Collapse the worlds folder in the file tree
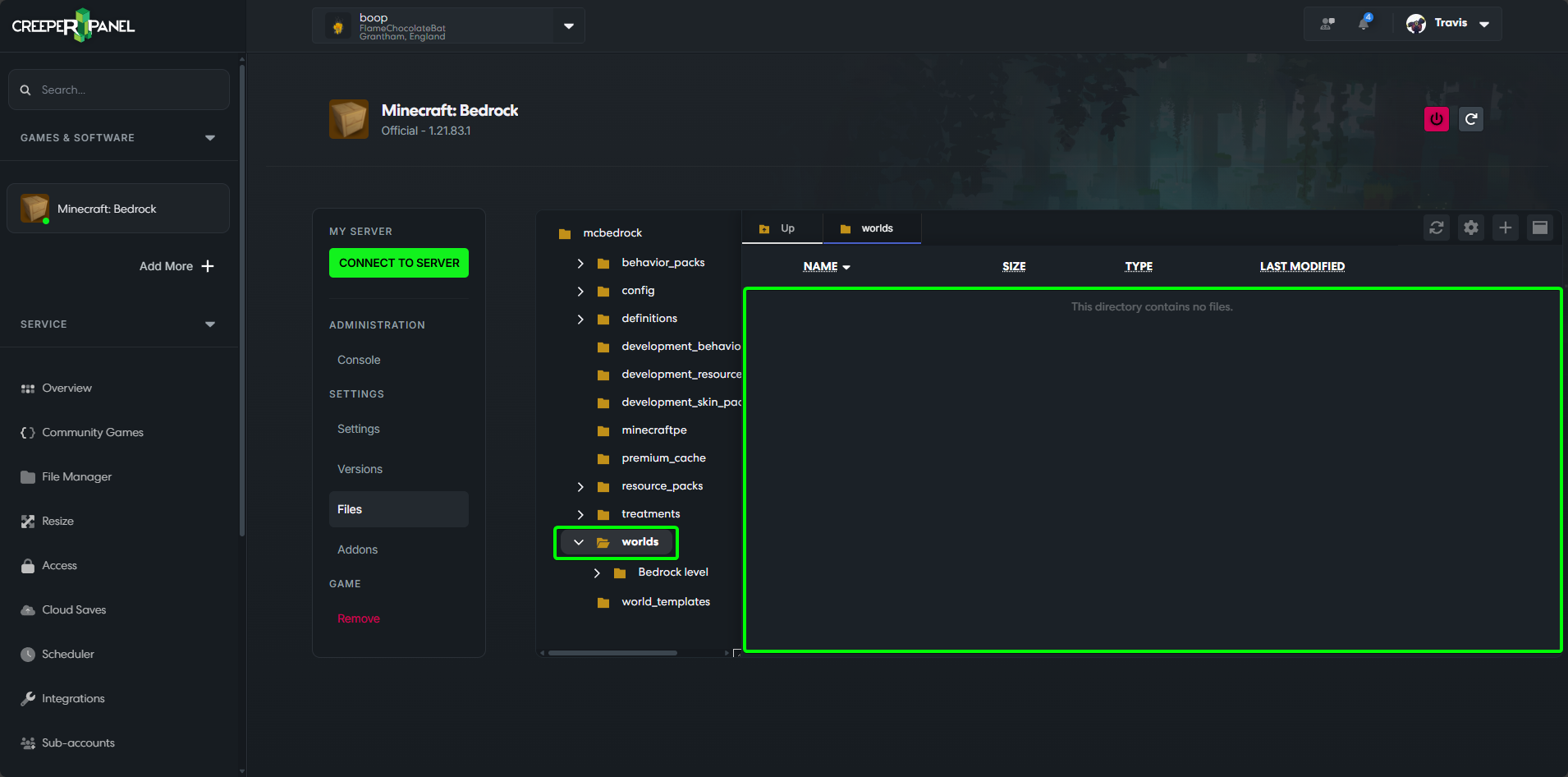This screenshot has width=1568, height=777. [x=580, y=542]
